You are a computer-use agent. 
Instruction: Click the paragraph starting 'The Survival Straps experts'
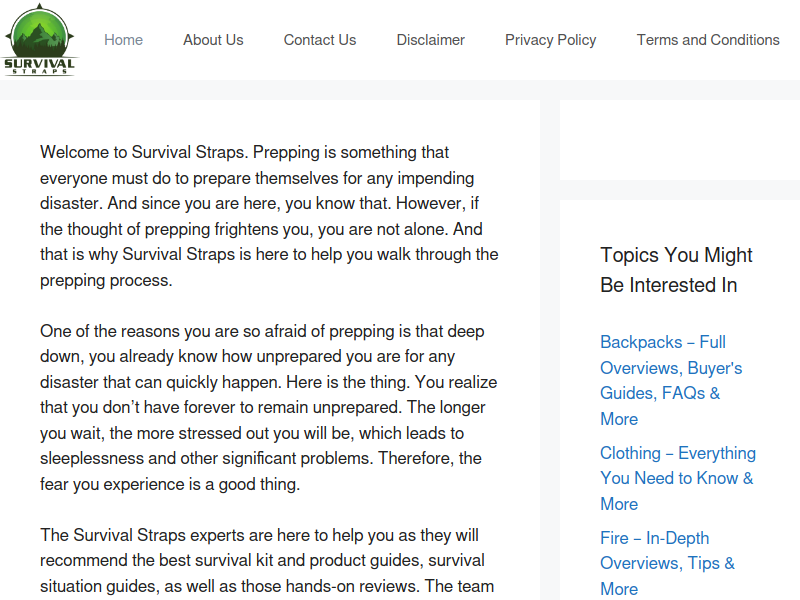pos(267,562)
